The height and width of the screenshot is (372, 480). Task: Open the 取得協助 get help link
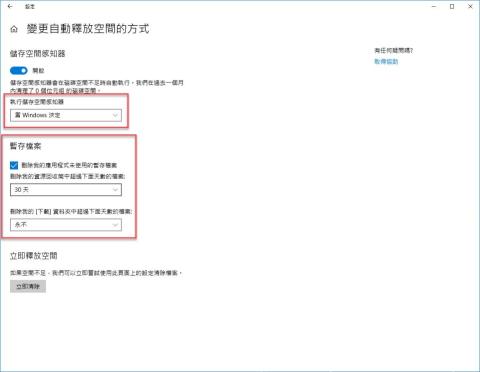(386, 61)
